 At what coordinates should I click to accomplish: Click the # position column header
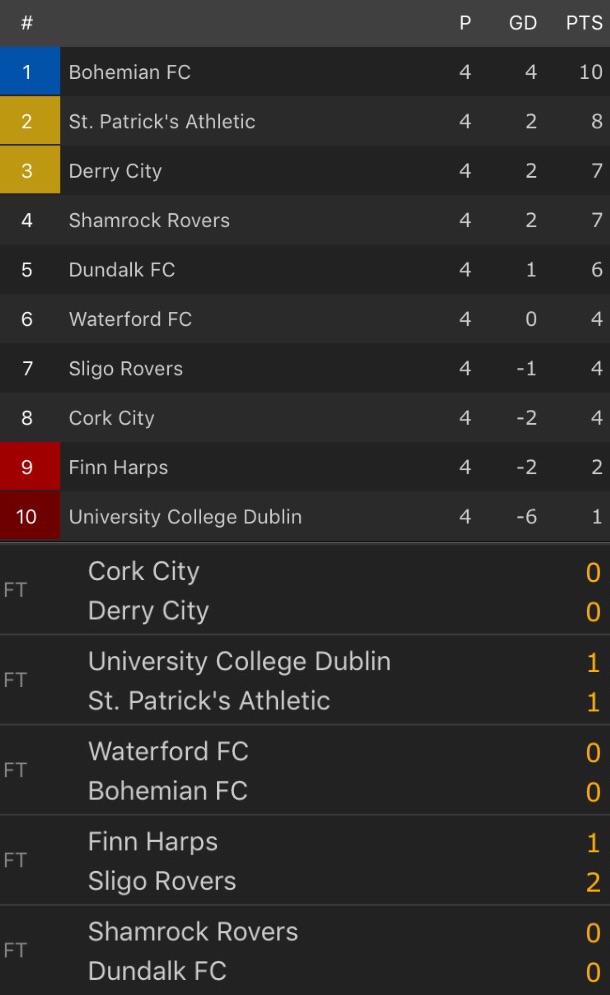point(27,23)
